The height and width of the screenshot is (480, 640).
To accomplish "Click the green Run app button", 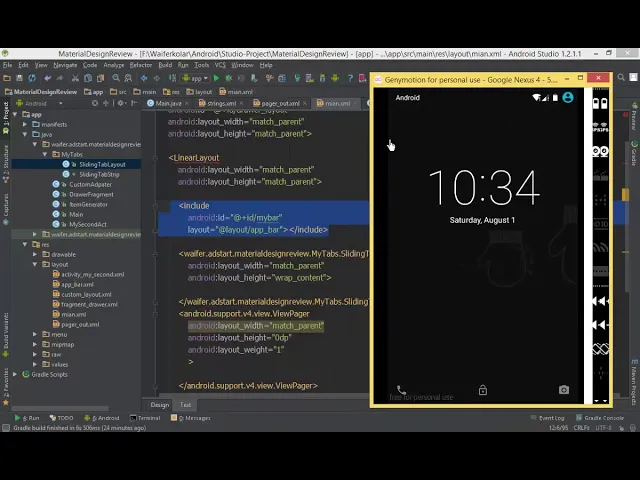I will pos(216,78).
